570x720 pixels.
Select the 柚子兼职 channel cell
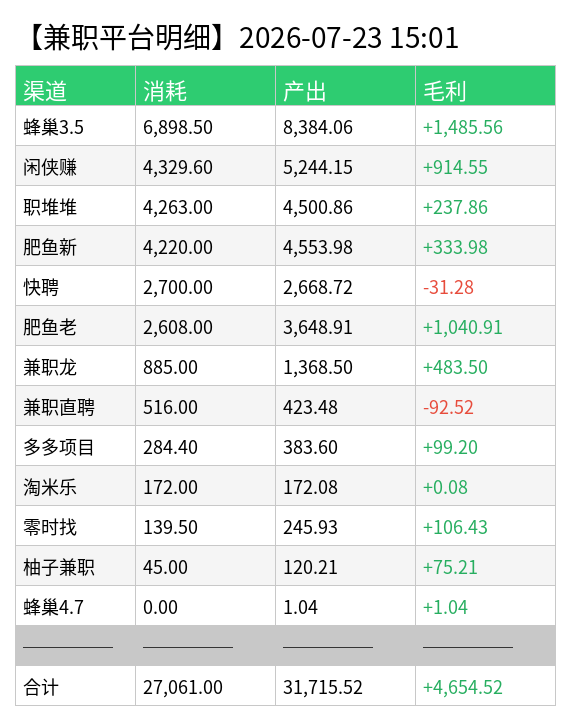tap(75, 566)
